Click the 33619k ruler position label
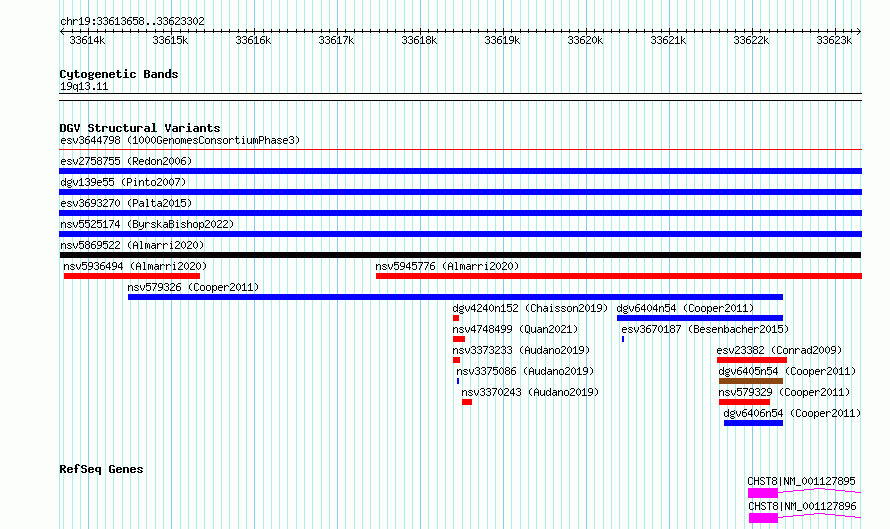Viewport: 890px width, 529px height. (x=502, y=40)
